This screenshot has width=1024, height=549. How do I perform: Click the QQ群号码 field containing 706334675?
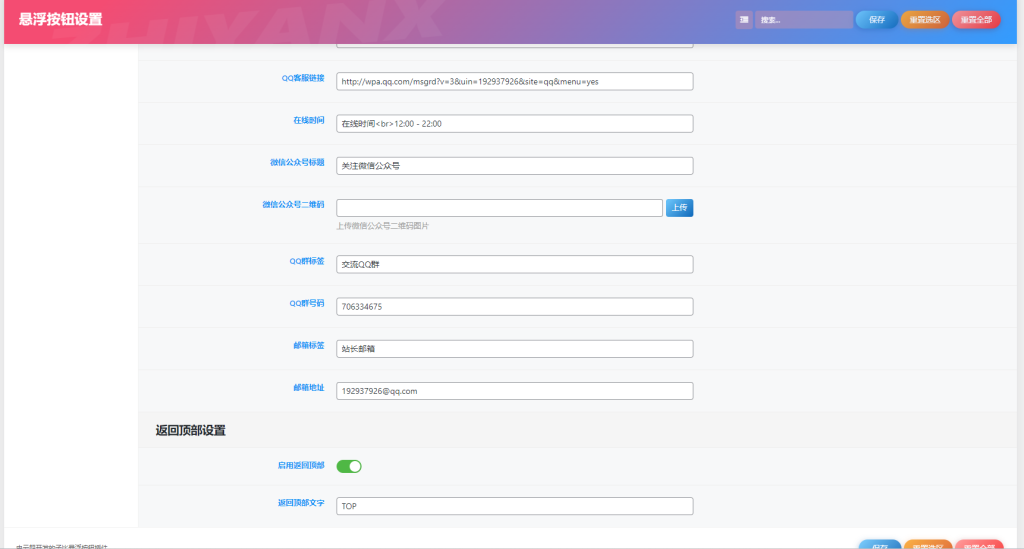[x=514, y=307]
